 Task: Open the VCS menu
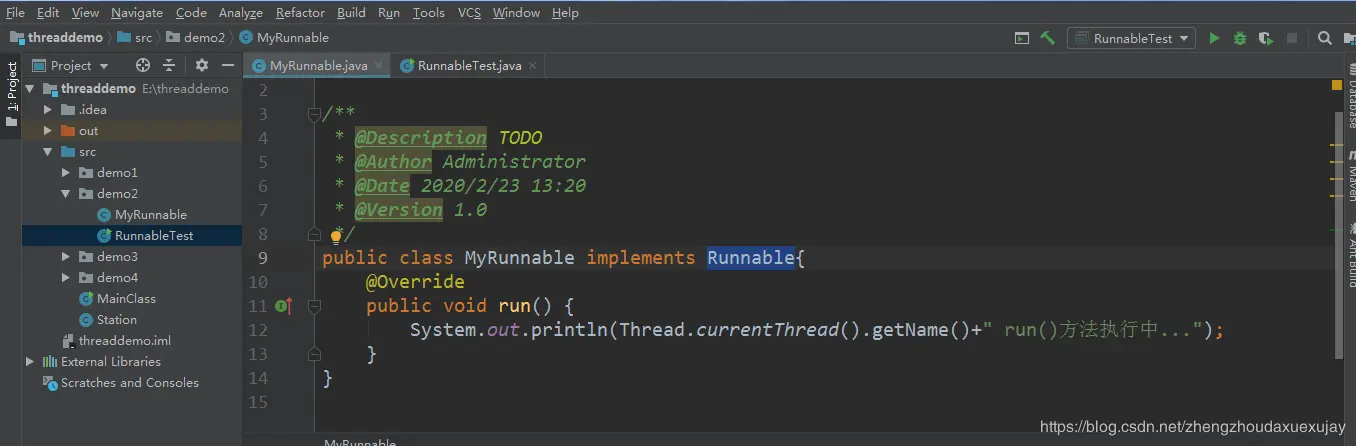pos(469,13)
